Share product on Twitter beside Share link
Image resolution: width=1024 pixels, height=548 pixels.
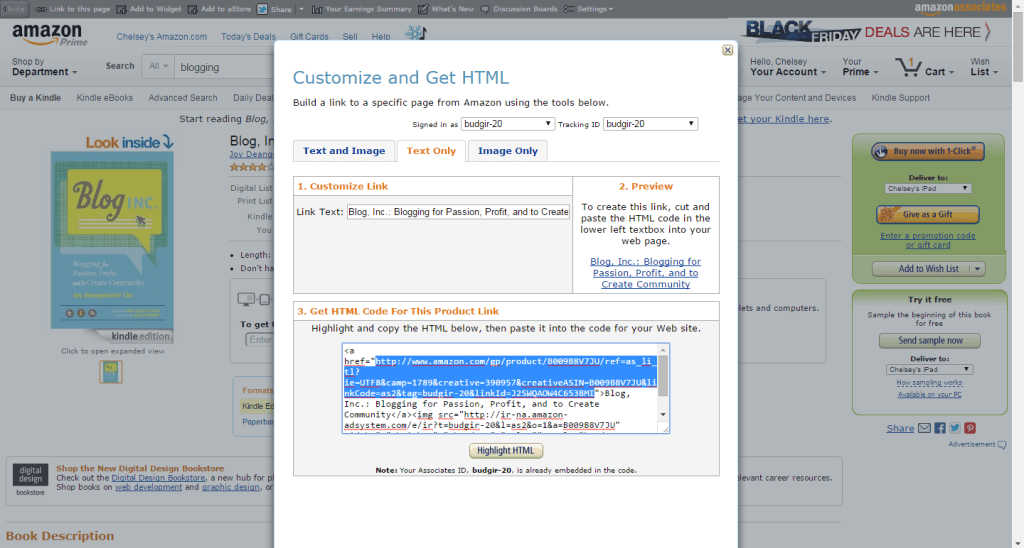pyautogui.click(x=955, y=428)
